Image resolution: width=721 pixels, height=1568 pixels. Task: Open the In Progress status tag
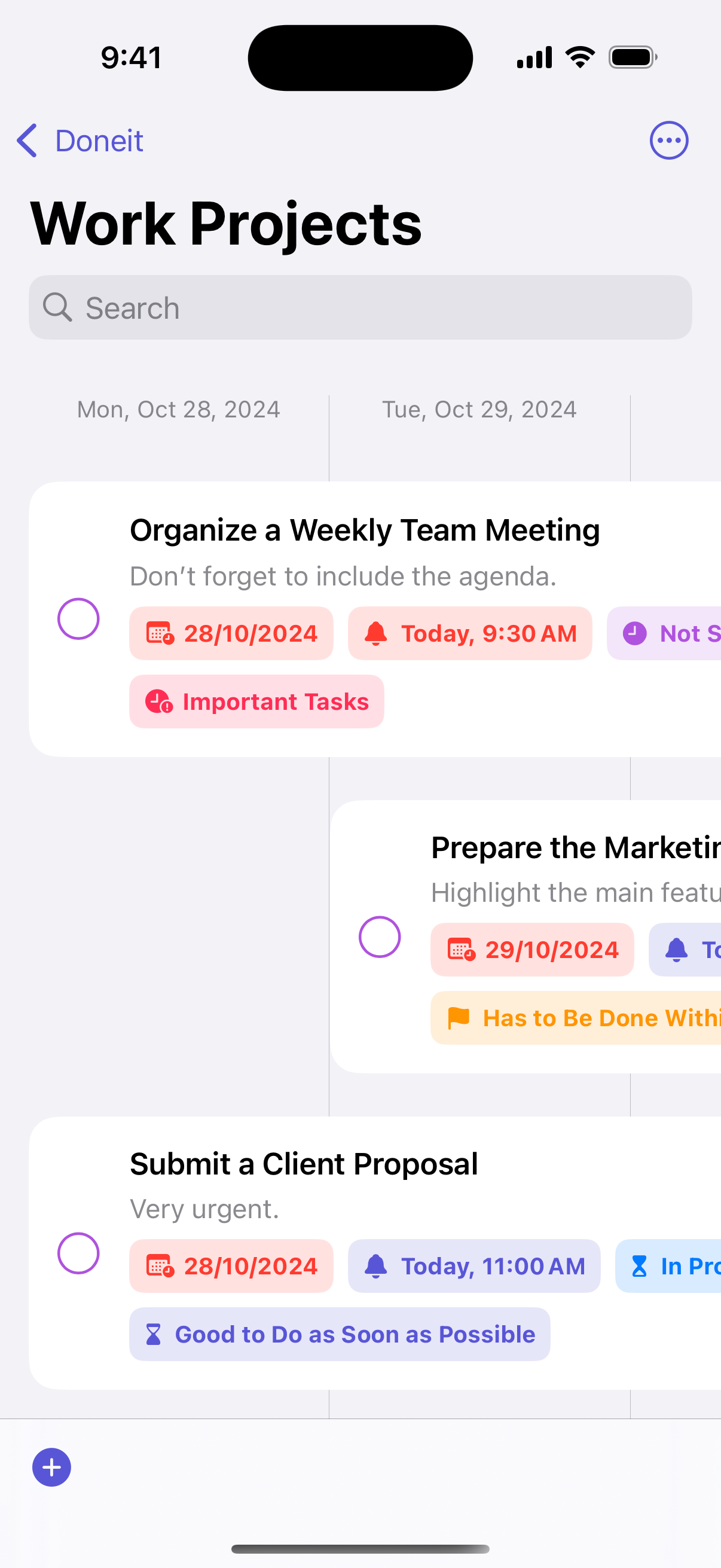pos(668,1266)
